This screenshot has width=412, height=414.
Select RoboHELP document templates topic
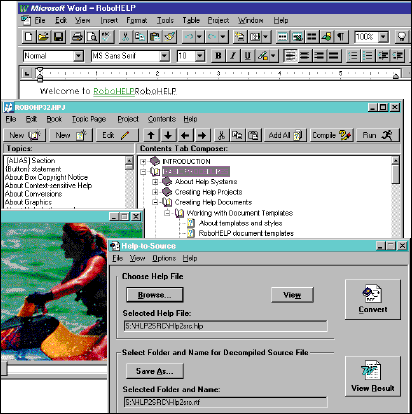[246, 233]
